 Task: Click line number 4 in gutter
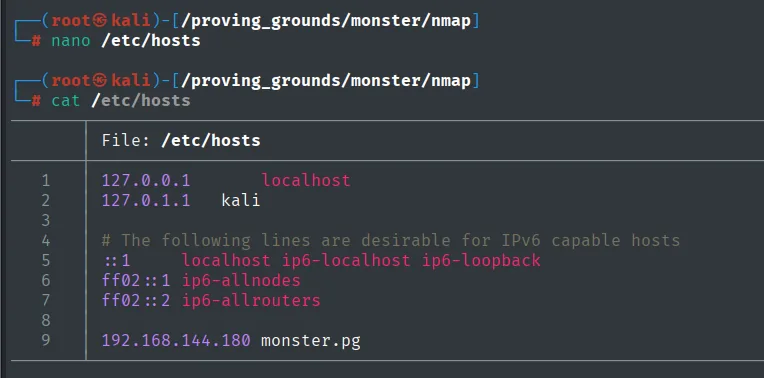click(x=46, y=240)
